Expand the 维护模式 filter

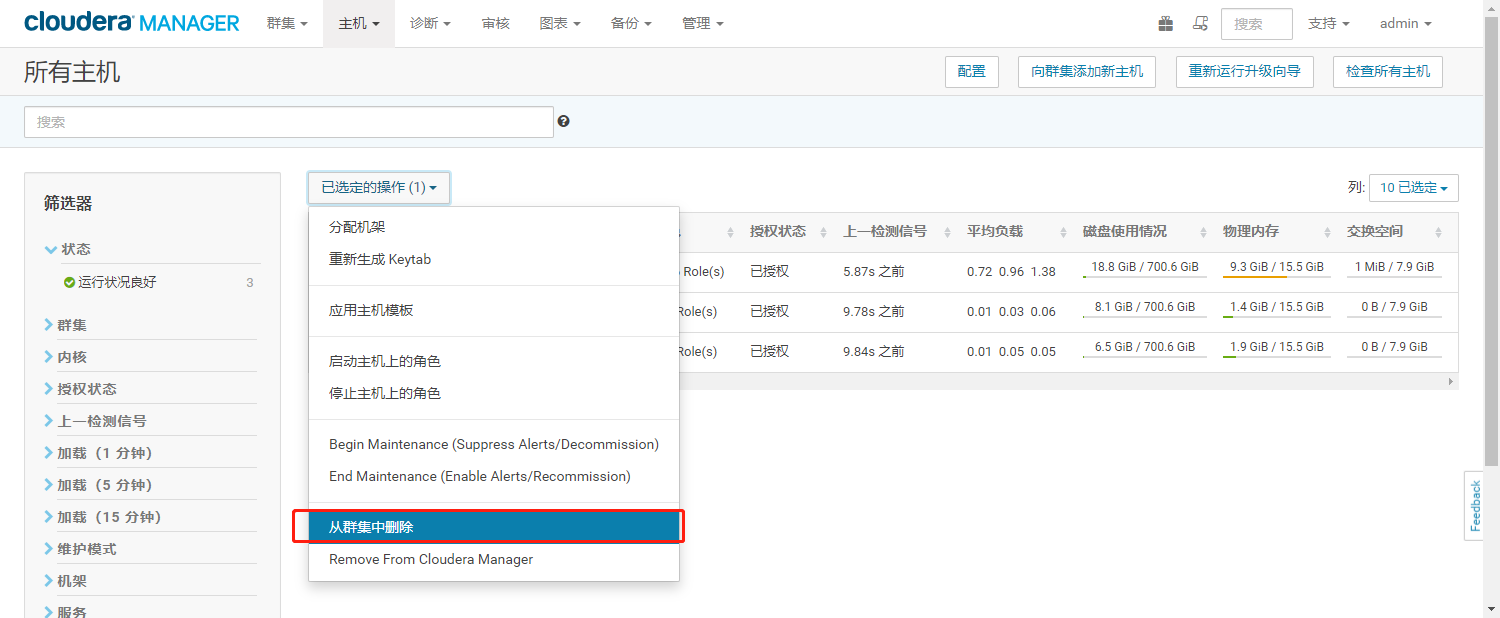pos(80,549)
